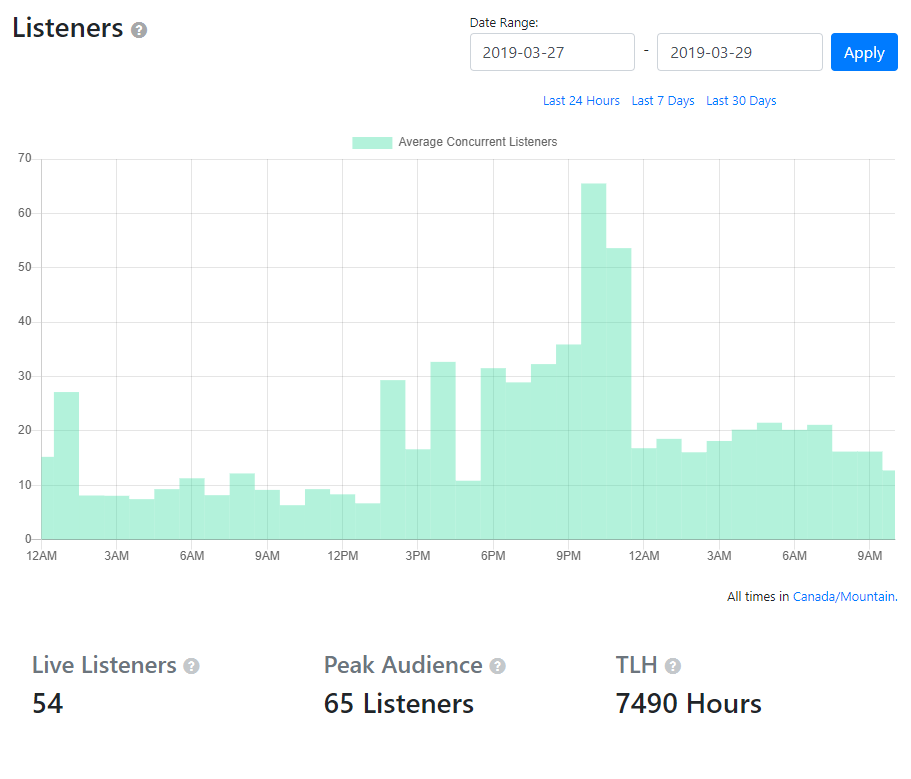Click the last bar after 9AM
The width and height of the screenshot is (911, 779).
[x=888, y=505]
